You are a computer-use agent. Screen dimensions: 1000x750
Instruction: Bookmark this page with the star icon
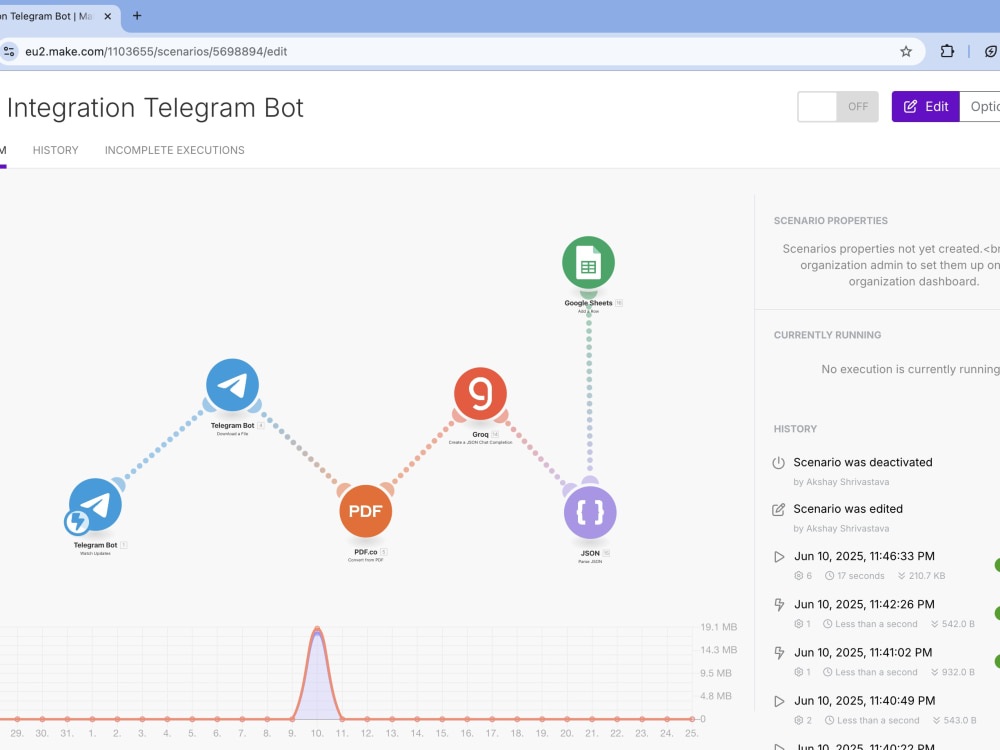[906, 52]
